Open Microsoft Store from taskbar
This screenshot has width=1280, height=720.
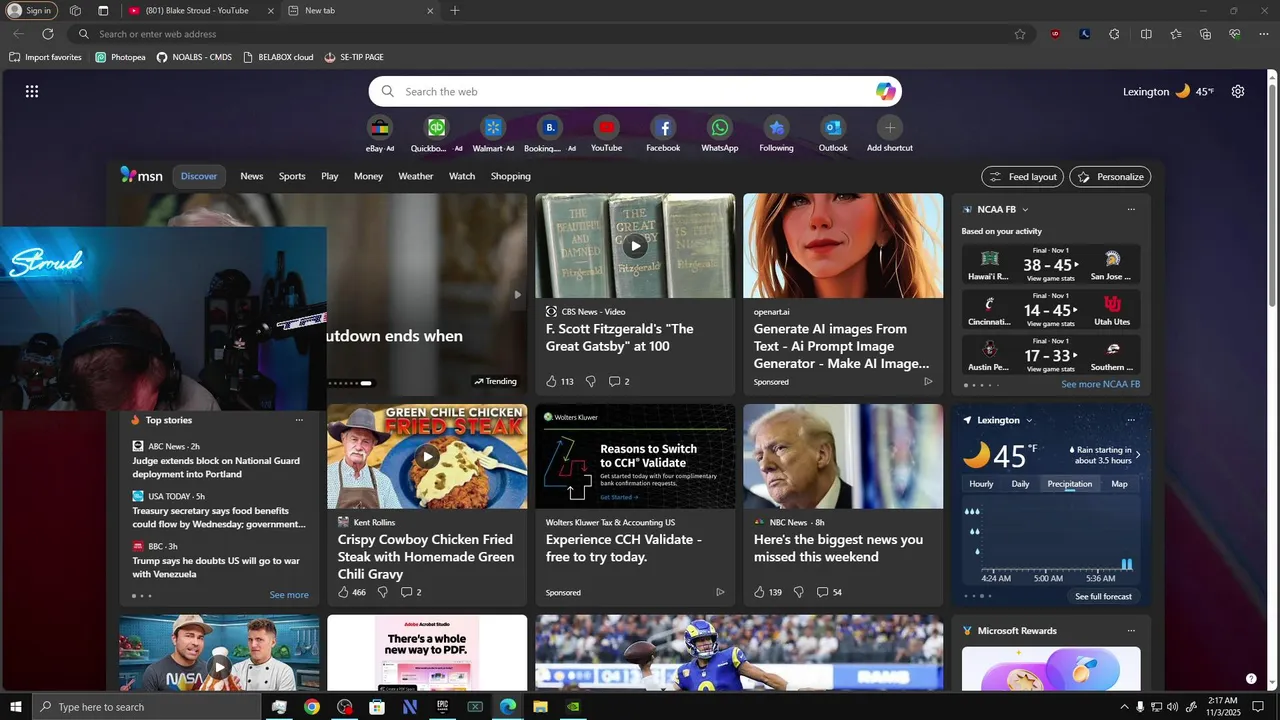click(377, 707)
